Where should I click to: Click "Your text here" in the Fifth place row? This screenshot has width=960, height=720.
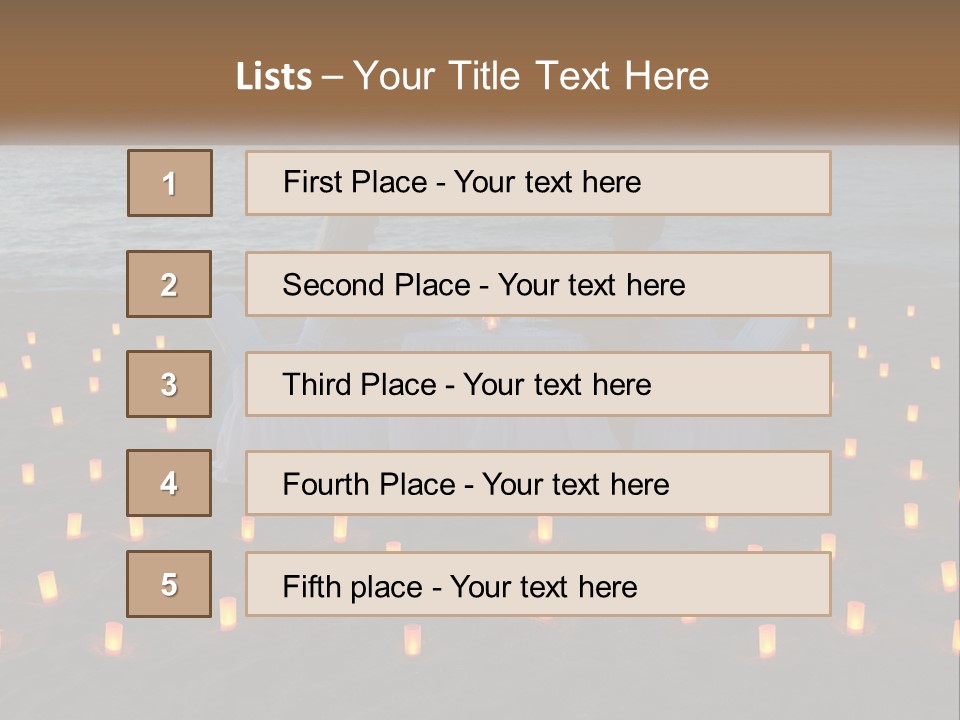coord(544,586)
